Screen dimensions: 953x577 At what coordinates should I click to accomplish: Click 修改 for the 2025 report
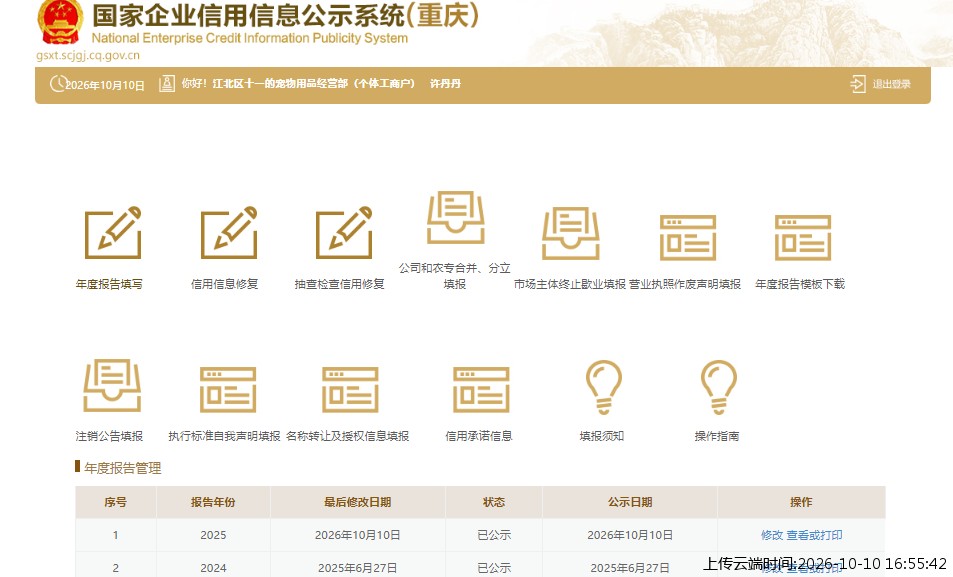pyautogui.click(x=772, y=535)
